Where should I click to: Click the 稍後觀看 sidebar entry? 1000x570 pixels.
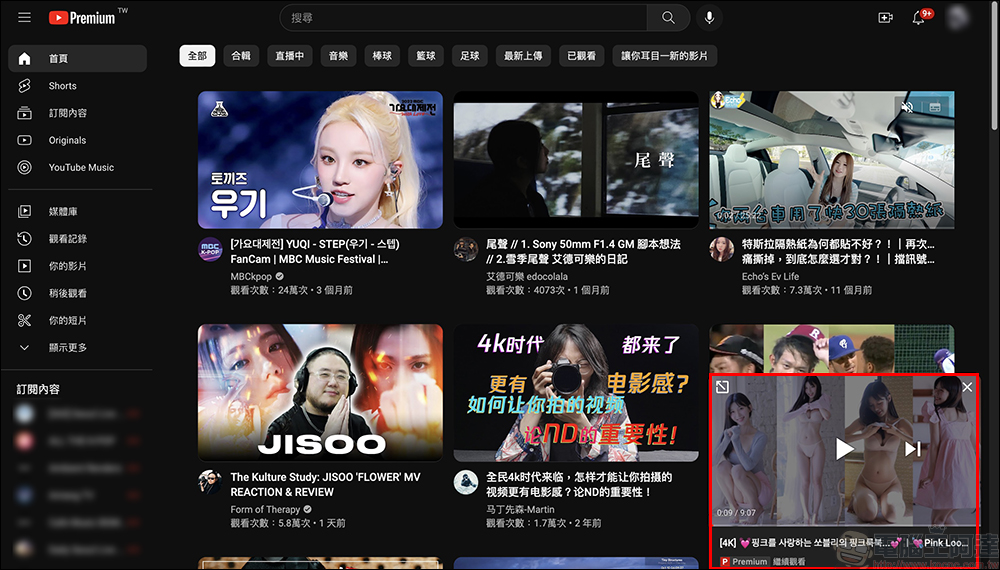pos(68,294)
